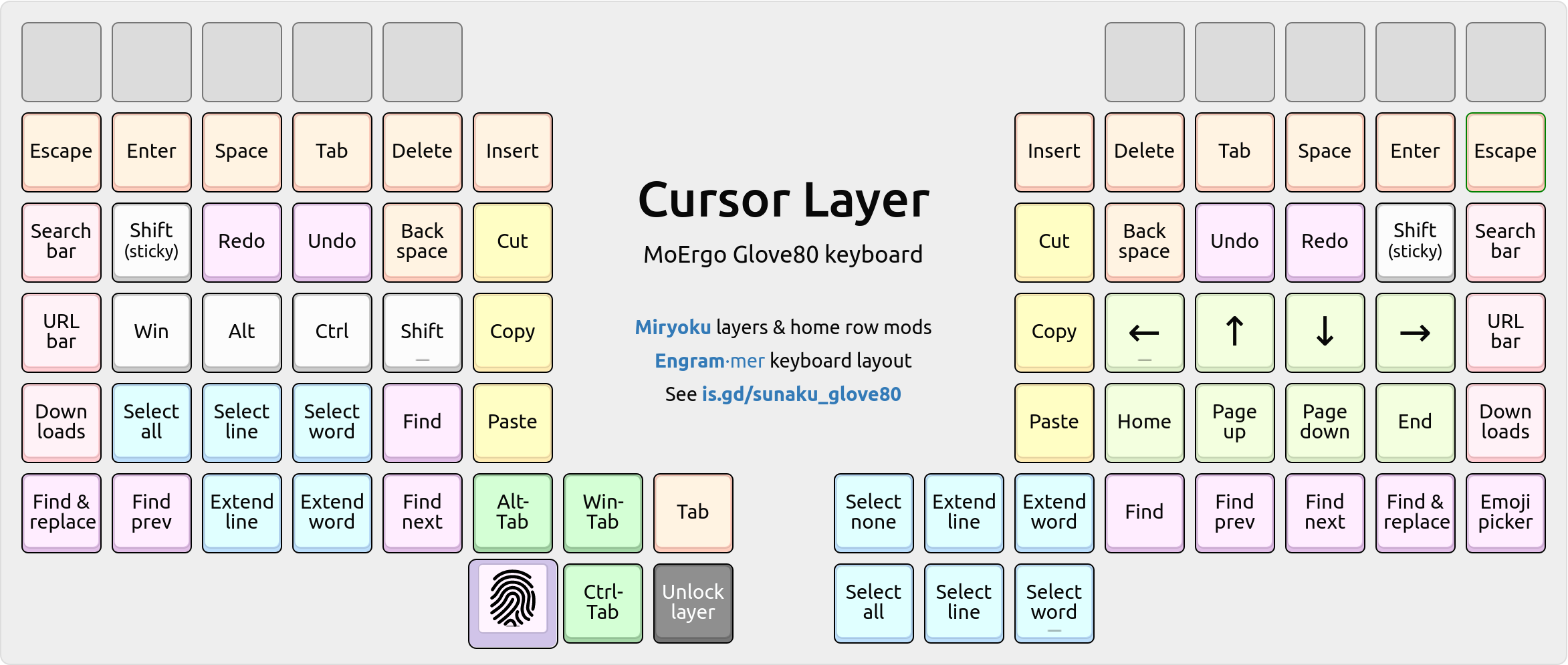The width and height of the screenshot is (1568, 665).
Task: Click the Win modifier key
Action: pos(151,333)
